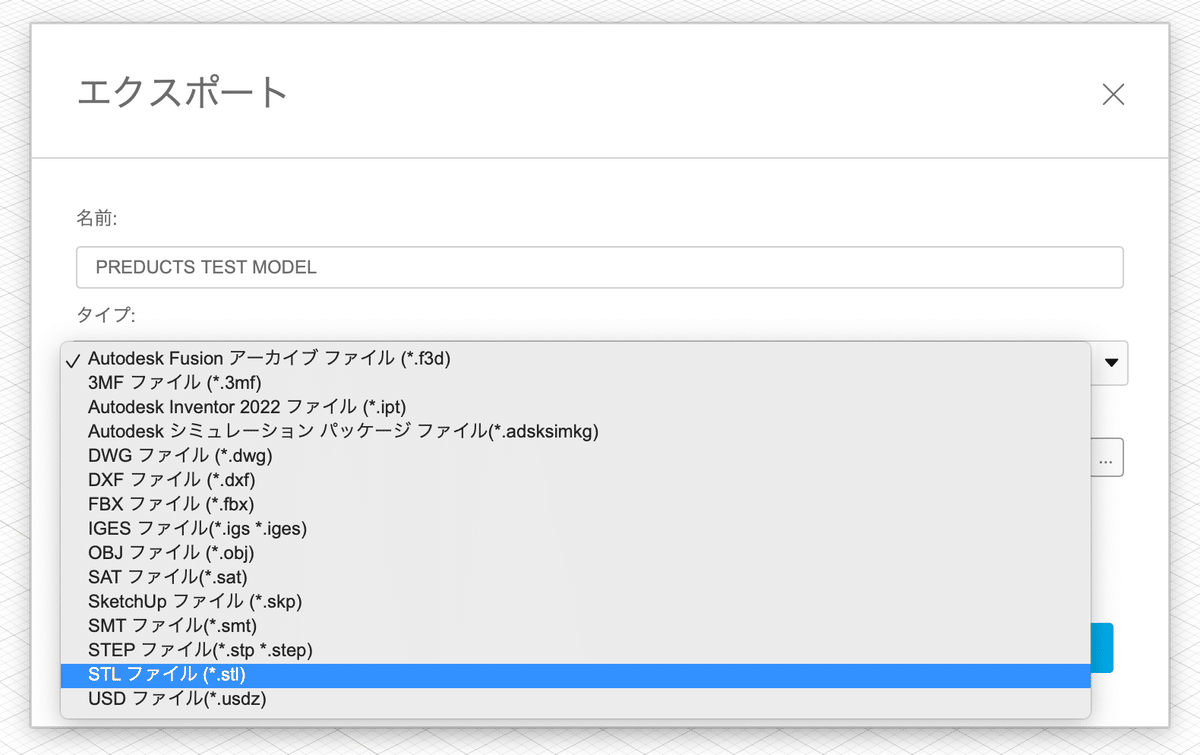Select Autodesk Fusion archive file (*.f3d)
1200x755 pixels.
(576, 358)
